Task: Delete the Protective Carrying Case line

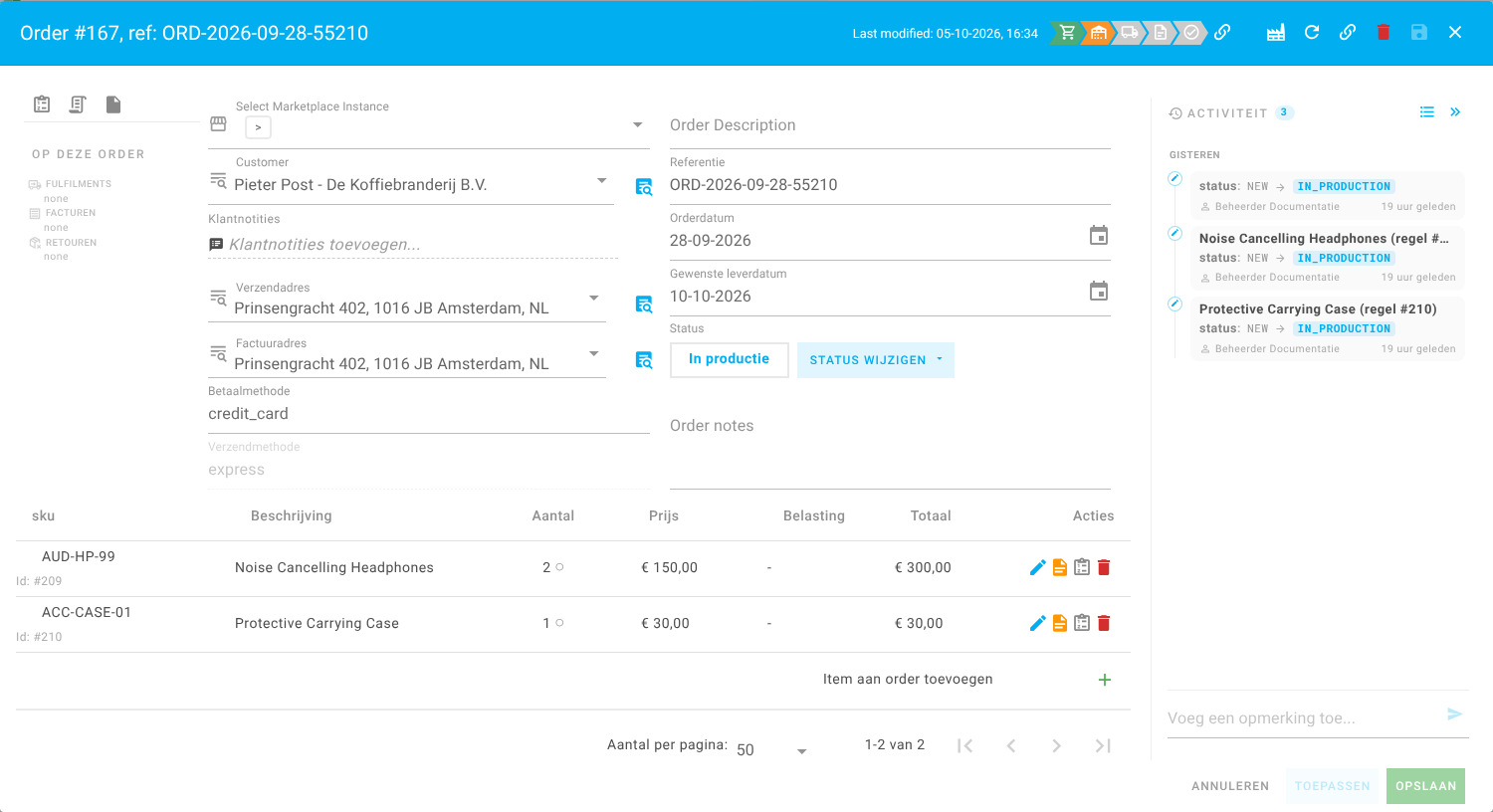Action: click(1104, 623)
